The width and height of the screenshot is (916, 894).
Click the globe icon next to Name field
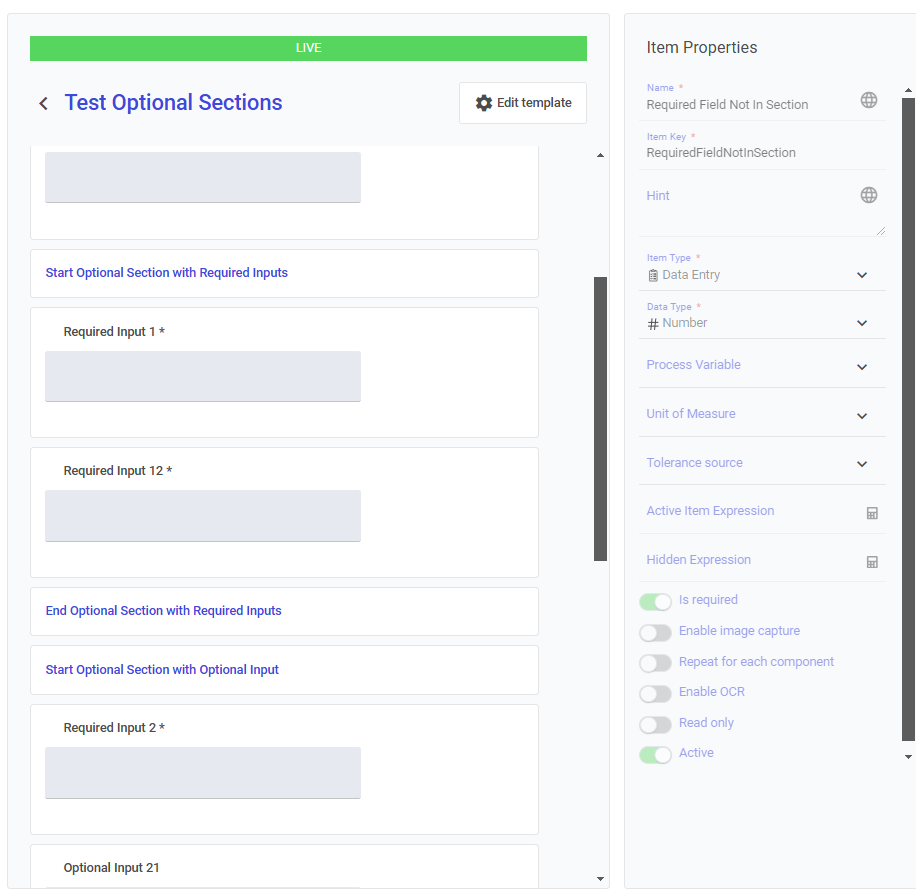[869, 100]
